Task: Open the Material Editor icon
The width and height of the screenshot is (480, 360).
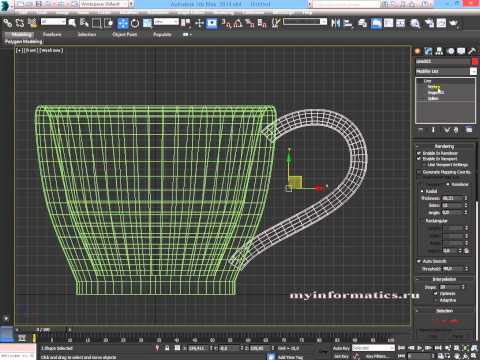Action: [415, 23]
